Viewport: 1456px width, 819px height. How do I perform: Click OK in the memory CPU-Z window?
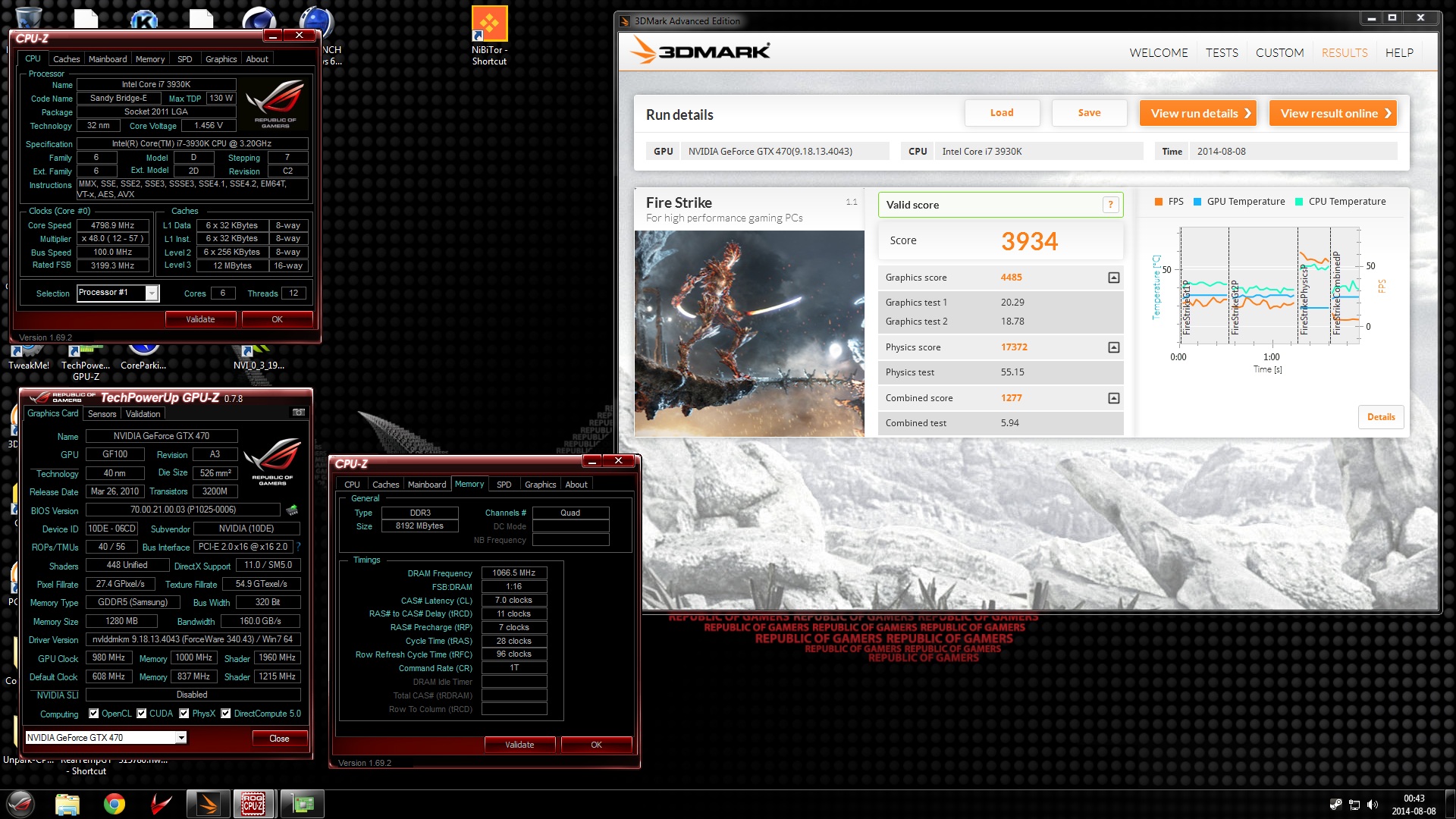coord(596,745)
